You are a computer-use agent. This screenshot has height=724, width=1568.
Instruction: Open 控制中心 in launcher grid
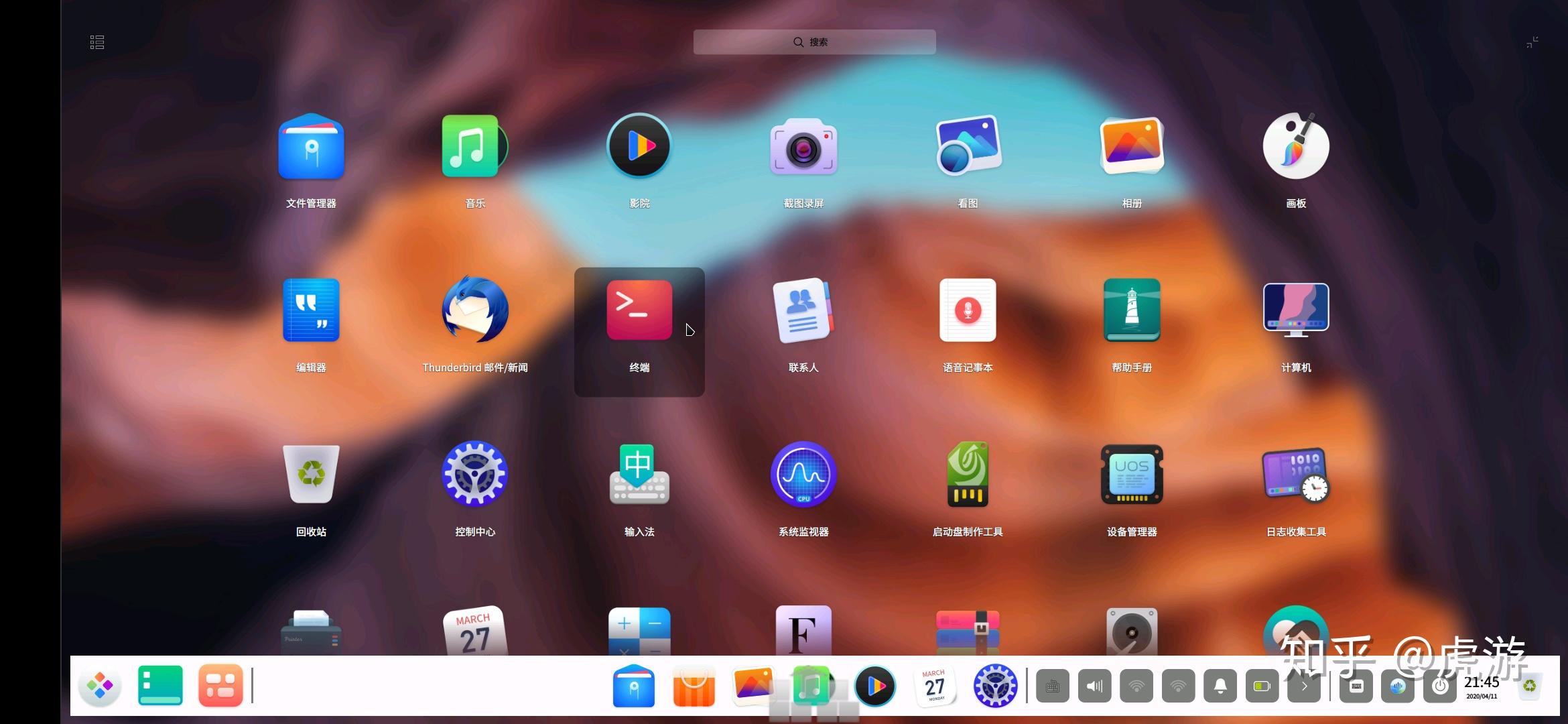pos(475,475)
